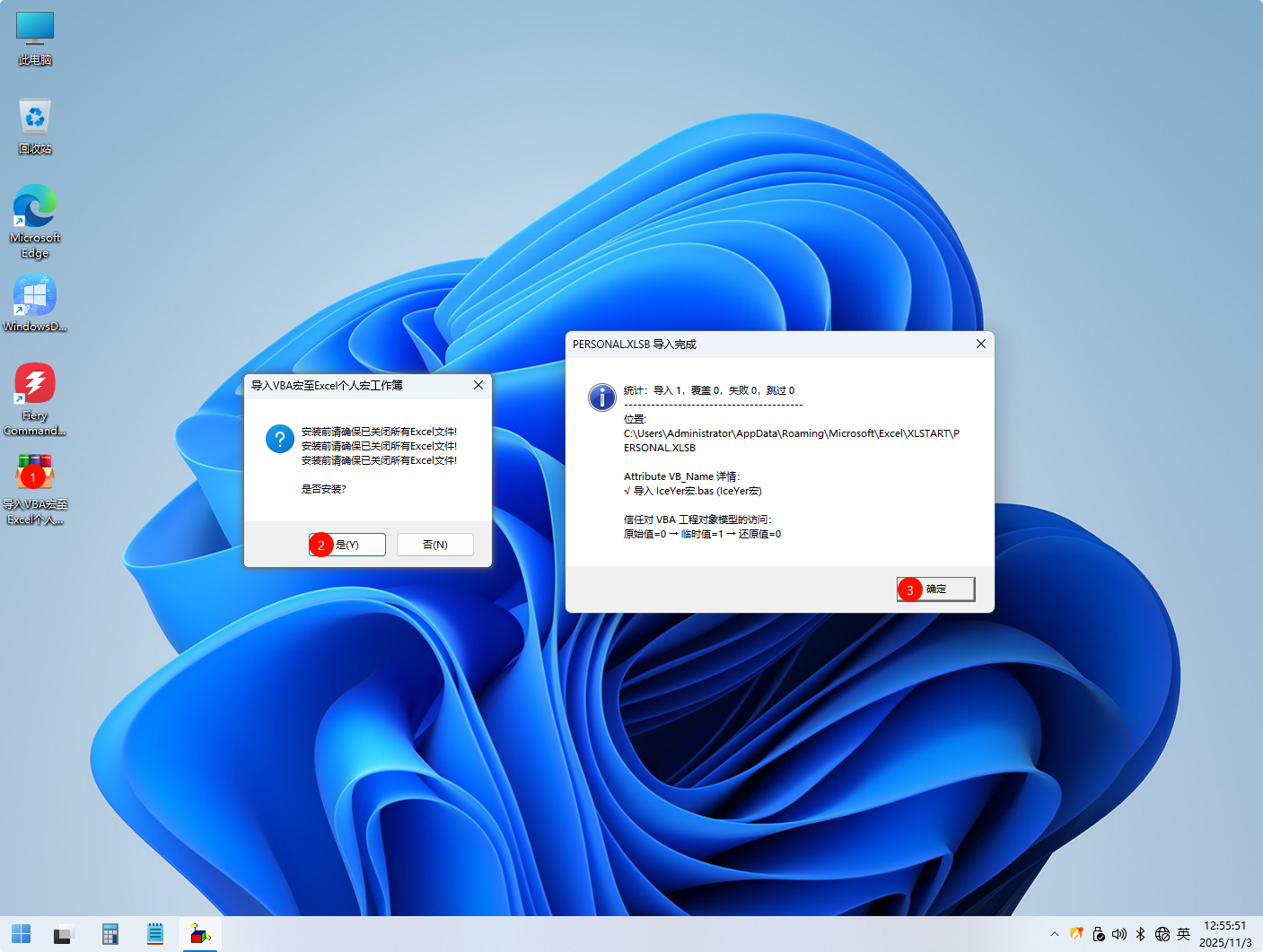Click the 信任对 VBA 工程对象模型的访问 label
1263x952 pixels.
(697, 520)
